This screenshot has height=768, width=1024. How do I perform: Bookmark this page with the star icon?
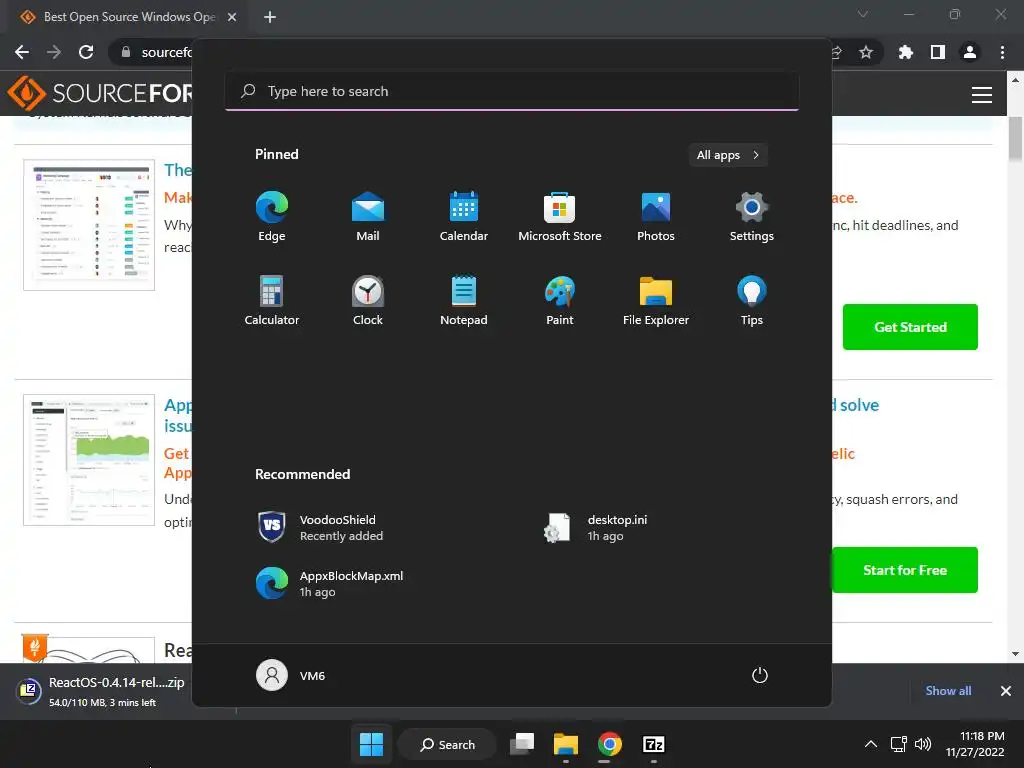tap(866, 52)
